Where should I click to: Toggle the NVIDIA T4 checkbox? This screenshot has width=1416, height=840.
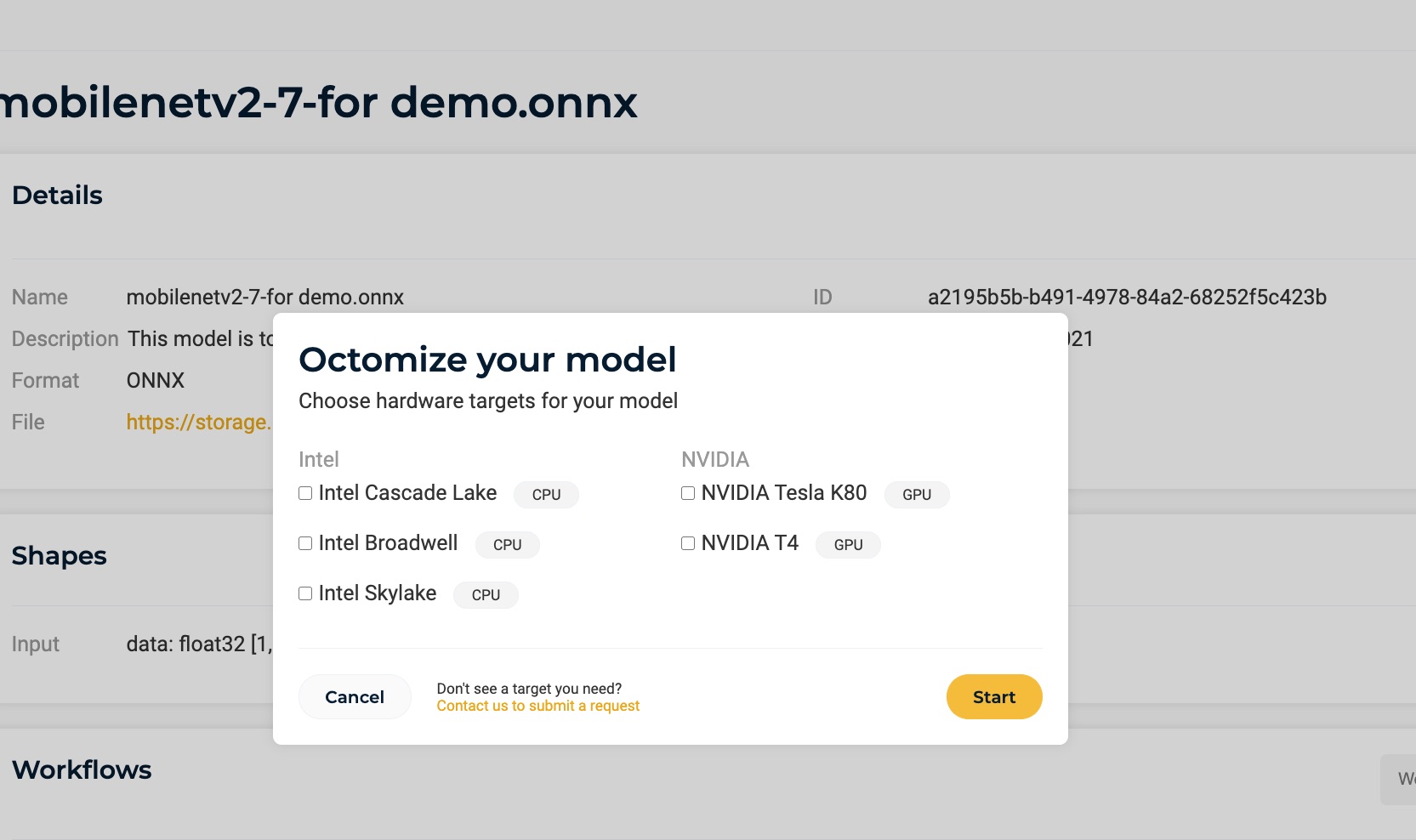688,543
